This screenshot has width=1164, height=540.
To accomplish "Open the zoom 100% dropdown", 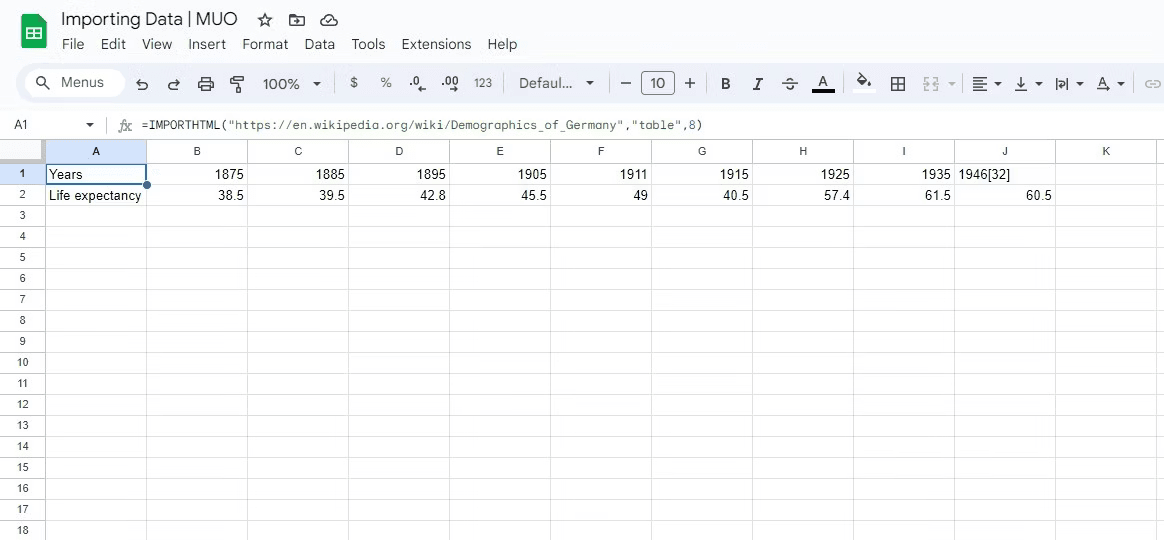I will pos(292,84).
